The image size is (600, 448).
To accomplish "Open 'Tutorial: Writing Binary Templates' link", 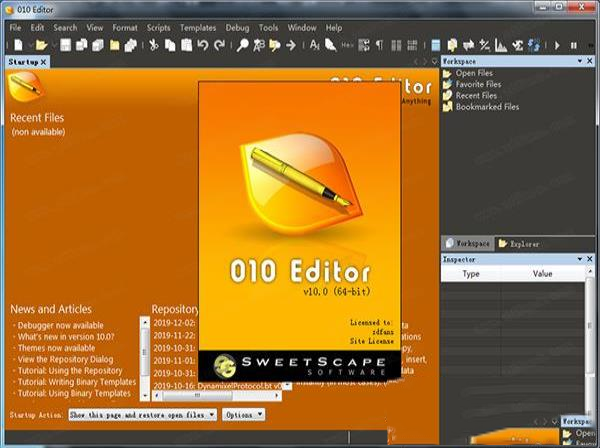I will pyautogui.click(x=77, y=382).
